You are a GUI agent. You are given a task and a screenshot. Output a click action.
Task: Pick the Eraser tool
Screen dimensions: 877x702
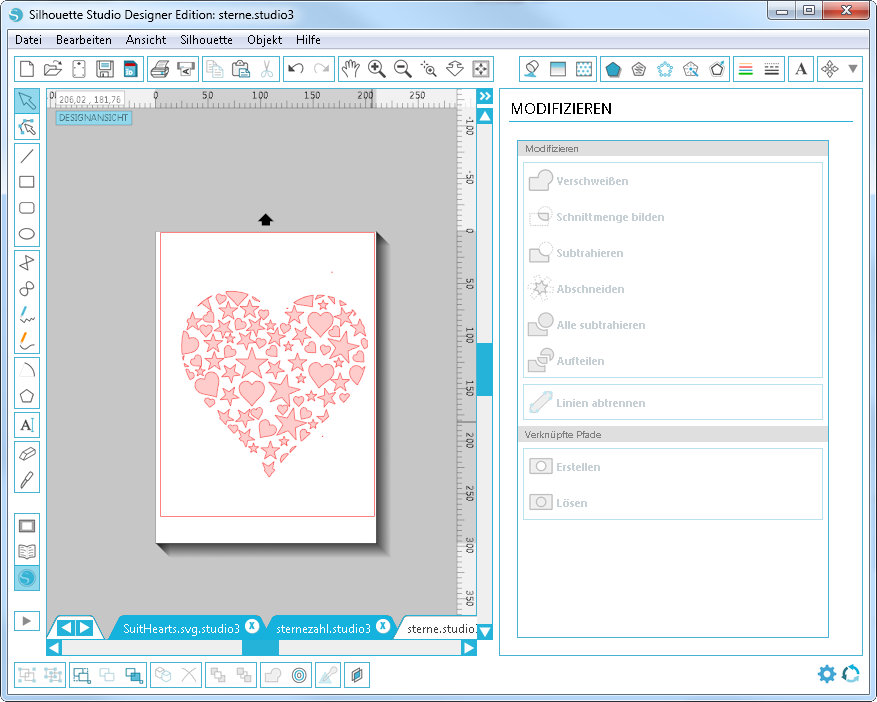click(27, 452)
